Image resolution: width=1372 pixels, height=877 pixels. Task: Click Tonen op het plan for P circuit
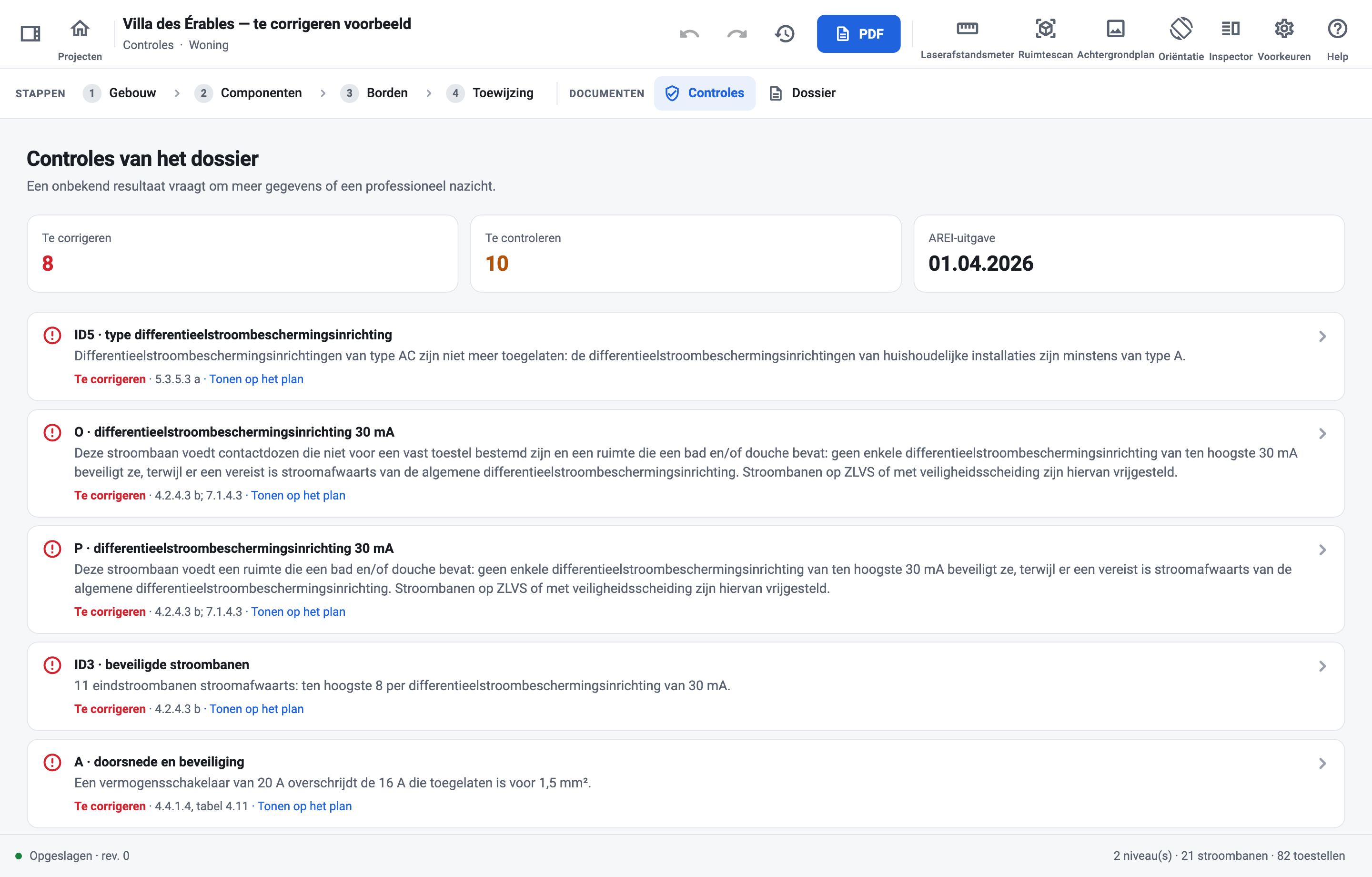point(298,612)
